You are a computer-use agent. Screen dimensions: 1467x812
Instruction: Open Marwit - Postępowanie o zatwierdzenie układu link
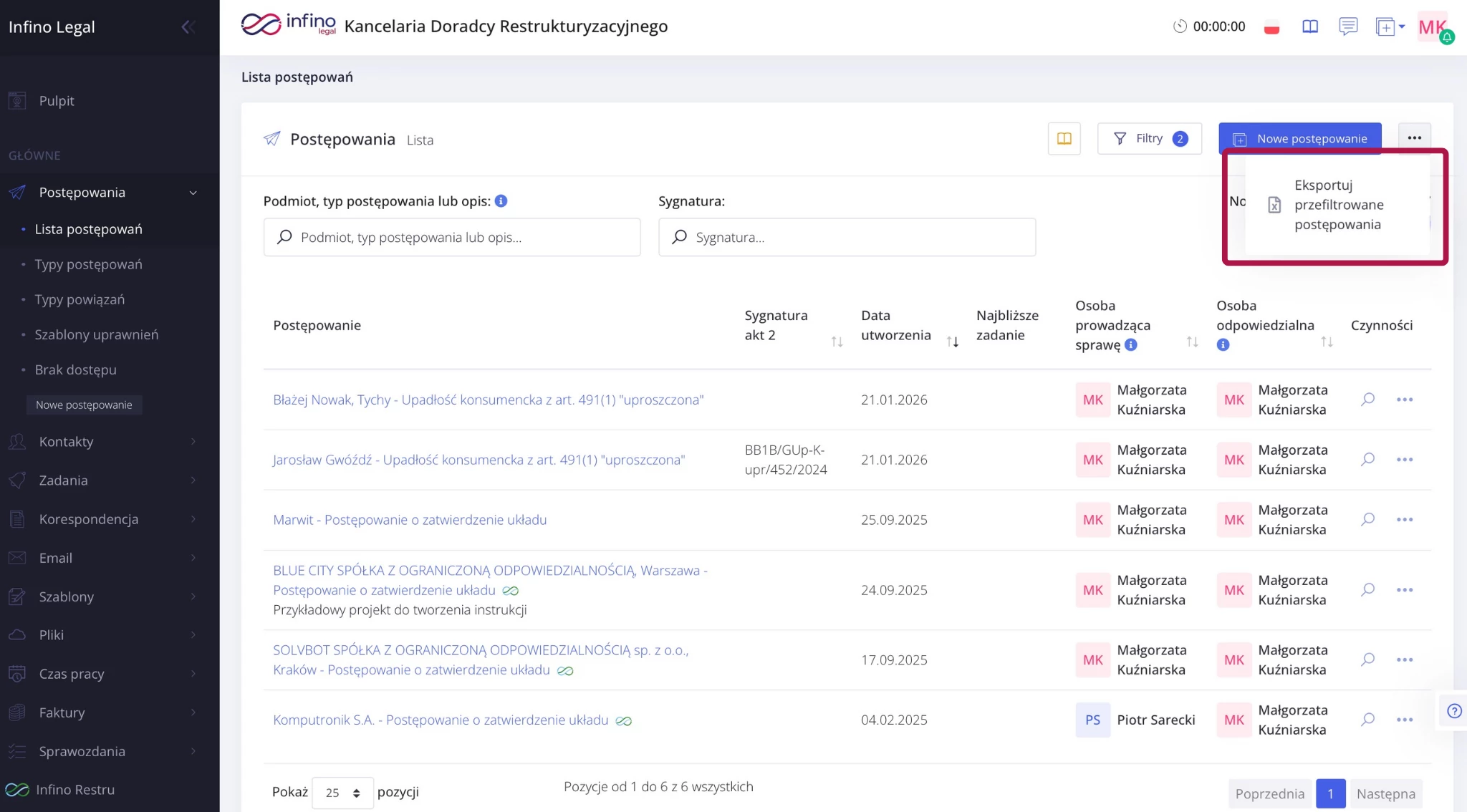pyautogui.click(x=409, y=520)
